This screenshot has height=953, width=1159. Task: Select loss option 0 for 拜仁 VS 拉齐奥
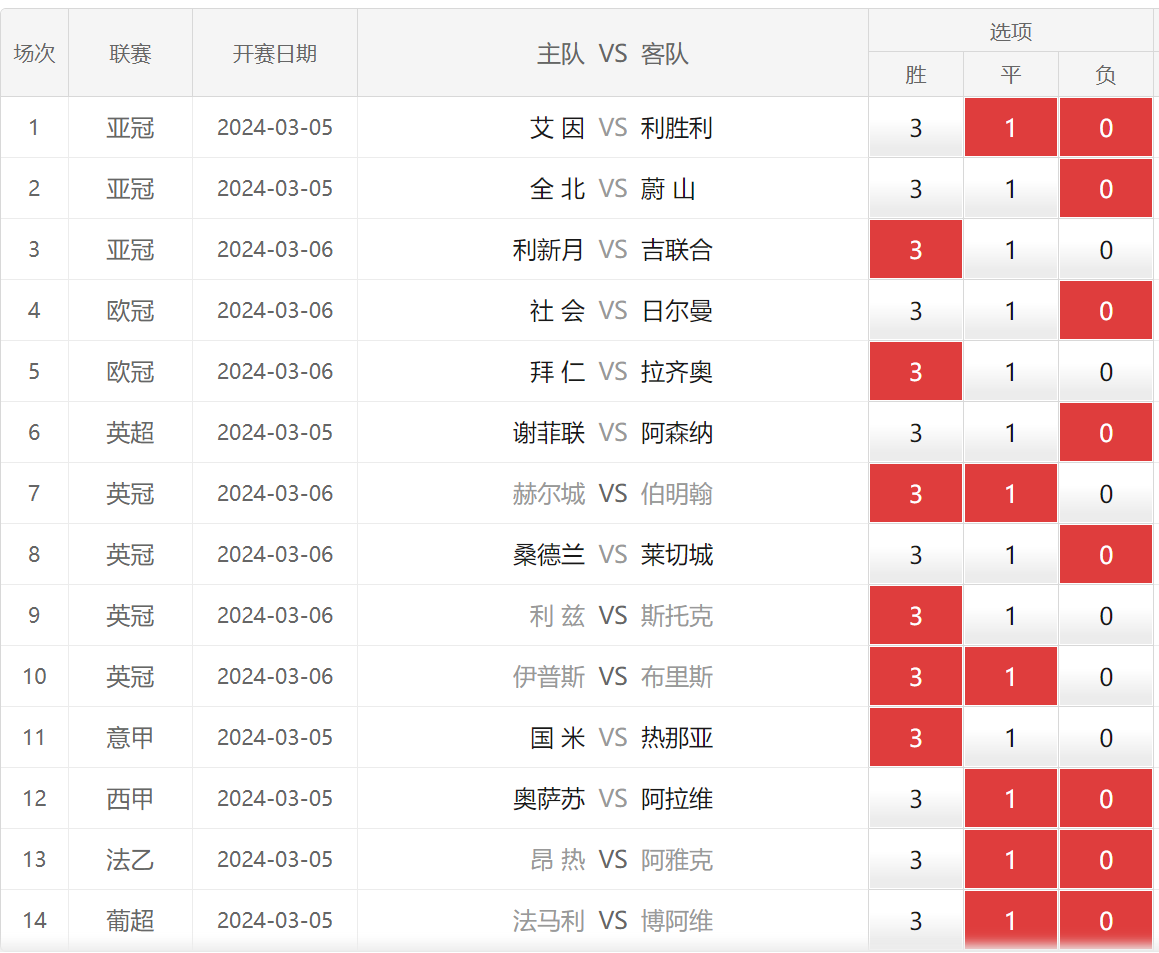1106,371
